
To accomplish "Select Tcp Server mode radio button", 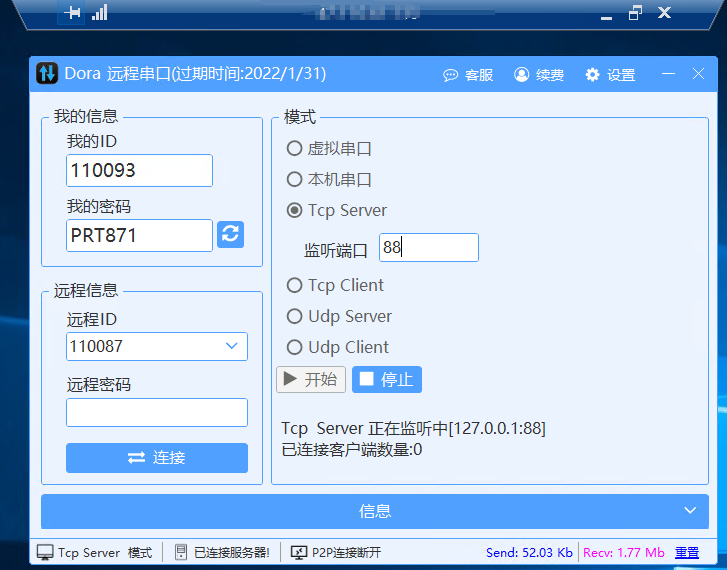I will point(294,210).
